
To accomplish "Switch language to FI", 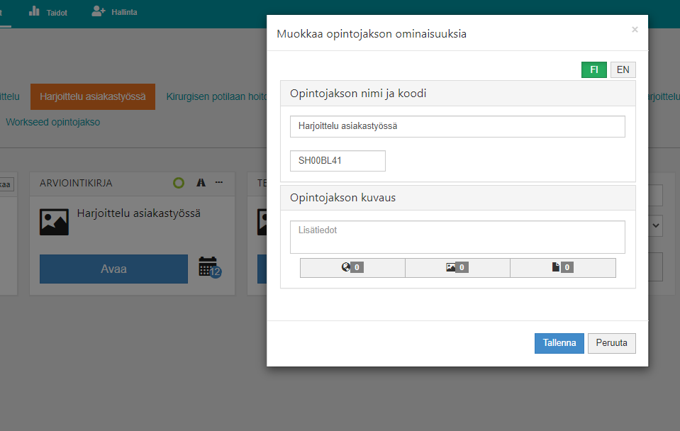I will (594, 70).
